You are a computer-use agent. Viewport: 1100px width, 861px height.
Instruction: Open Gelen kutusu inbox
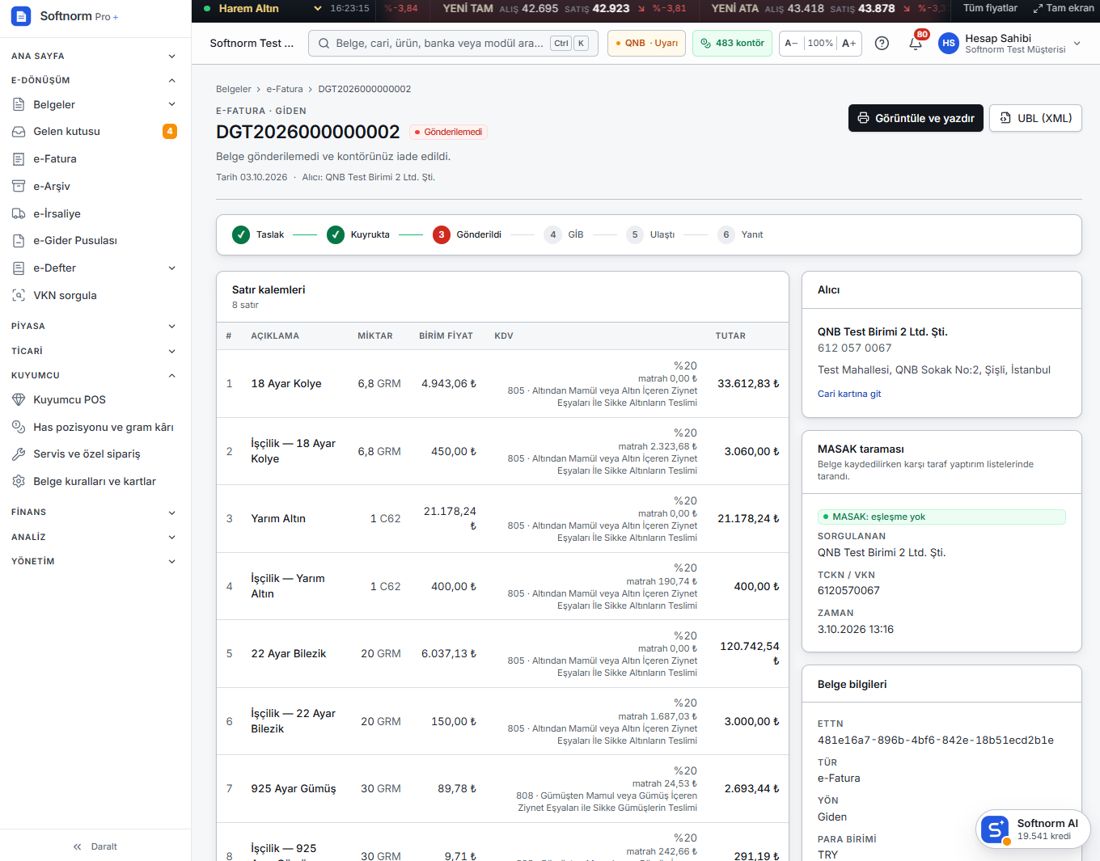coord(94,131)
